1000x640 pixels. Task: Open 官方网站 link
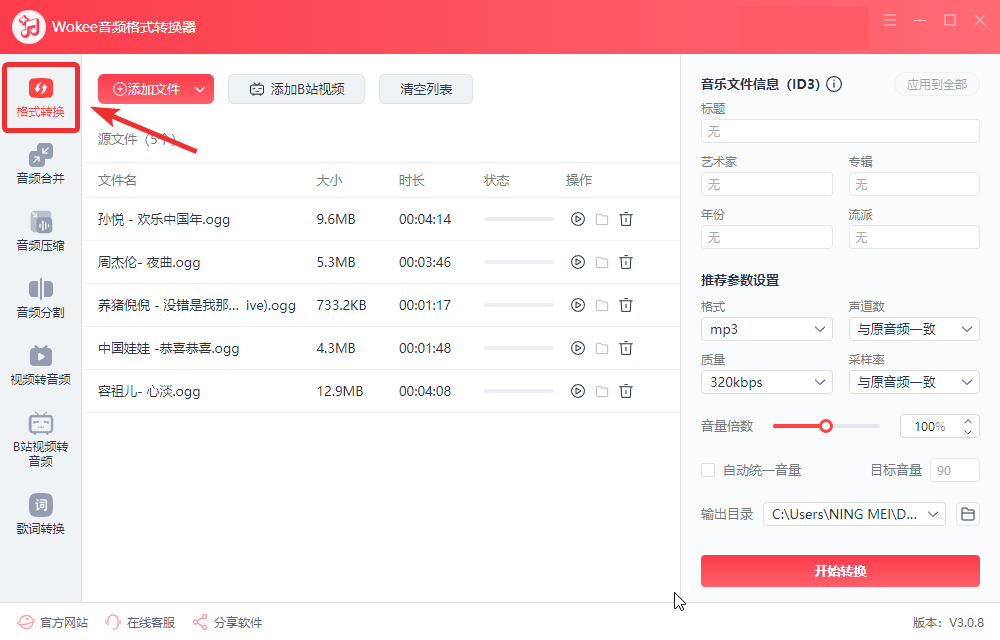click(53, 622)
